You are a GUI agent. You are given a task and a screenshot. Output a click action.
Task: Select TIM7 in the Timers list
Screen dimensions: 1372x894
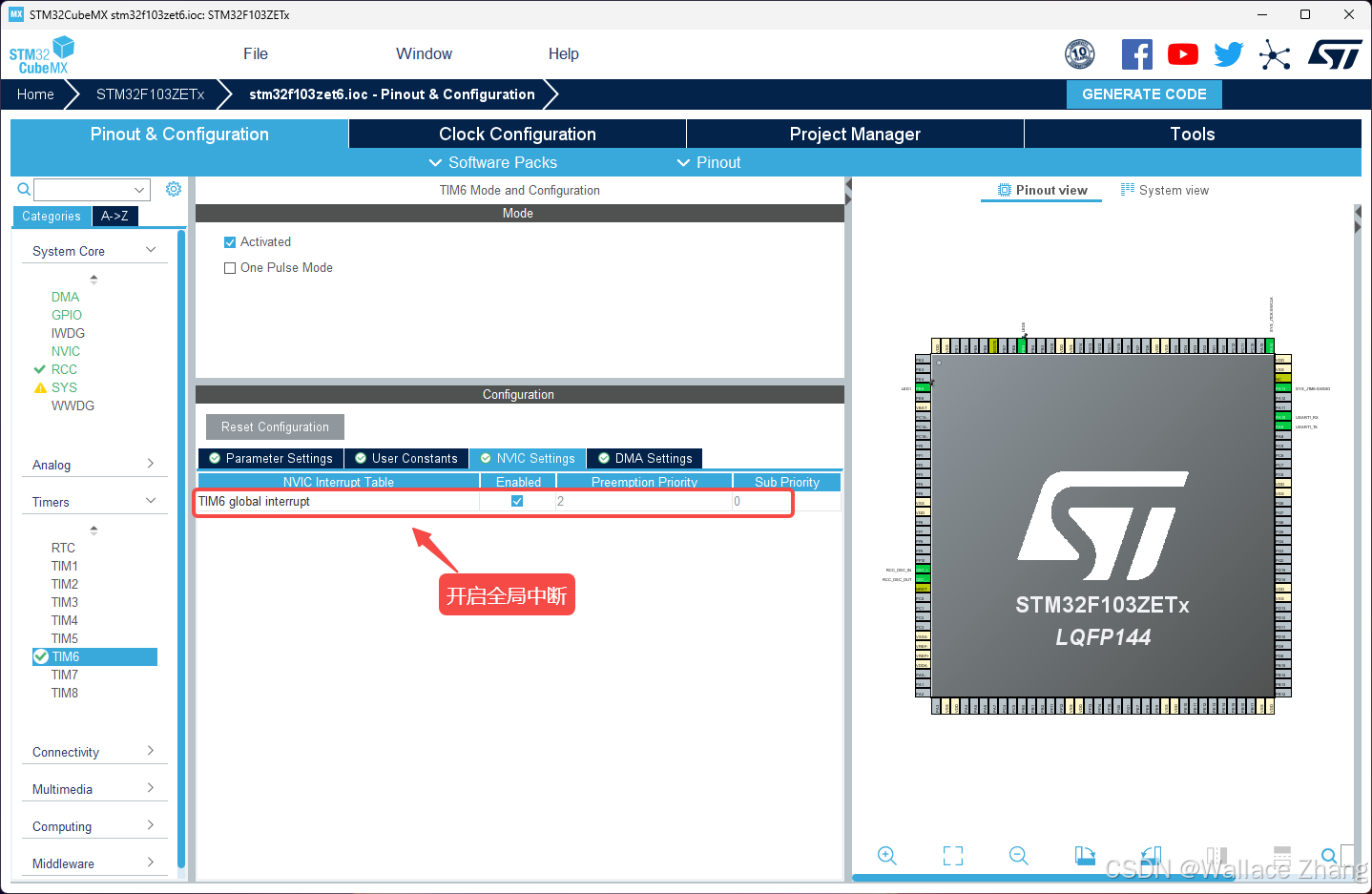tap(65, 675)
